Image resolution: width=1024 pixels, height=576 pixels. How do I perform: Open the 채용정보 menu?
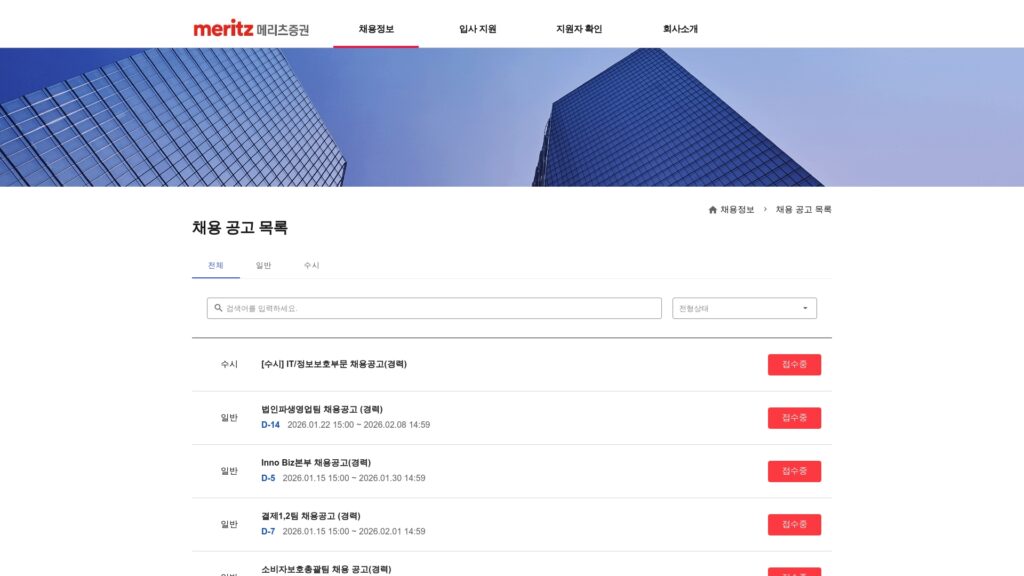(x=376, y=28)
